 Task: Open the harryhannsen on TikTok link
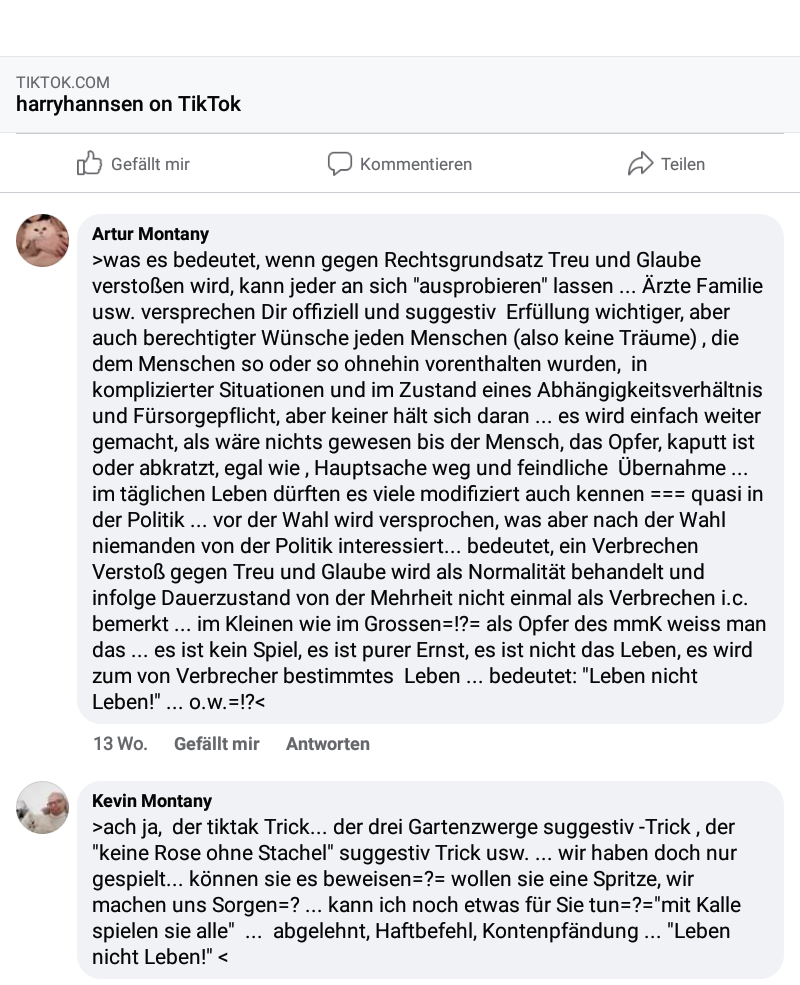[x=128, y=104]
